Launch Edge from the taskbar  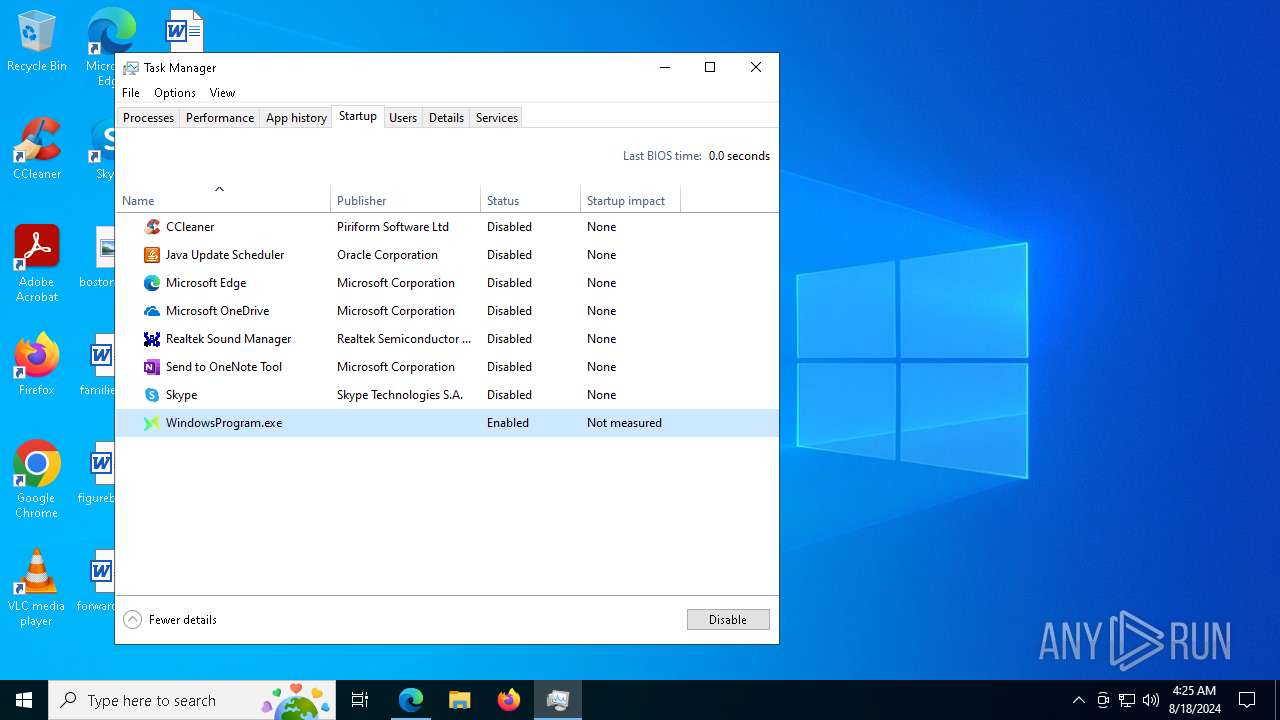[x=411, y=700]
